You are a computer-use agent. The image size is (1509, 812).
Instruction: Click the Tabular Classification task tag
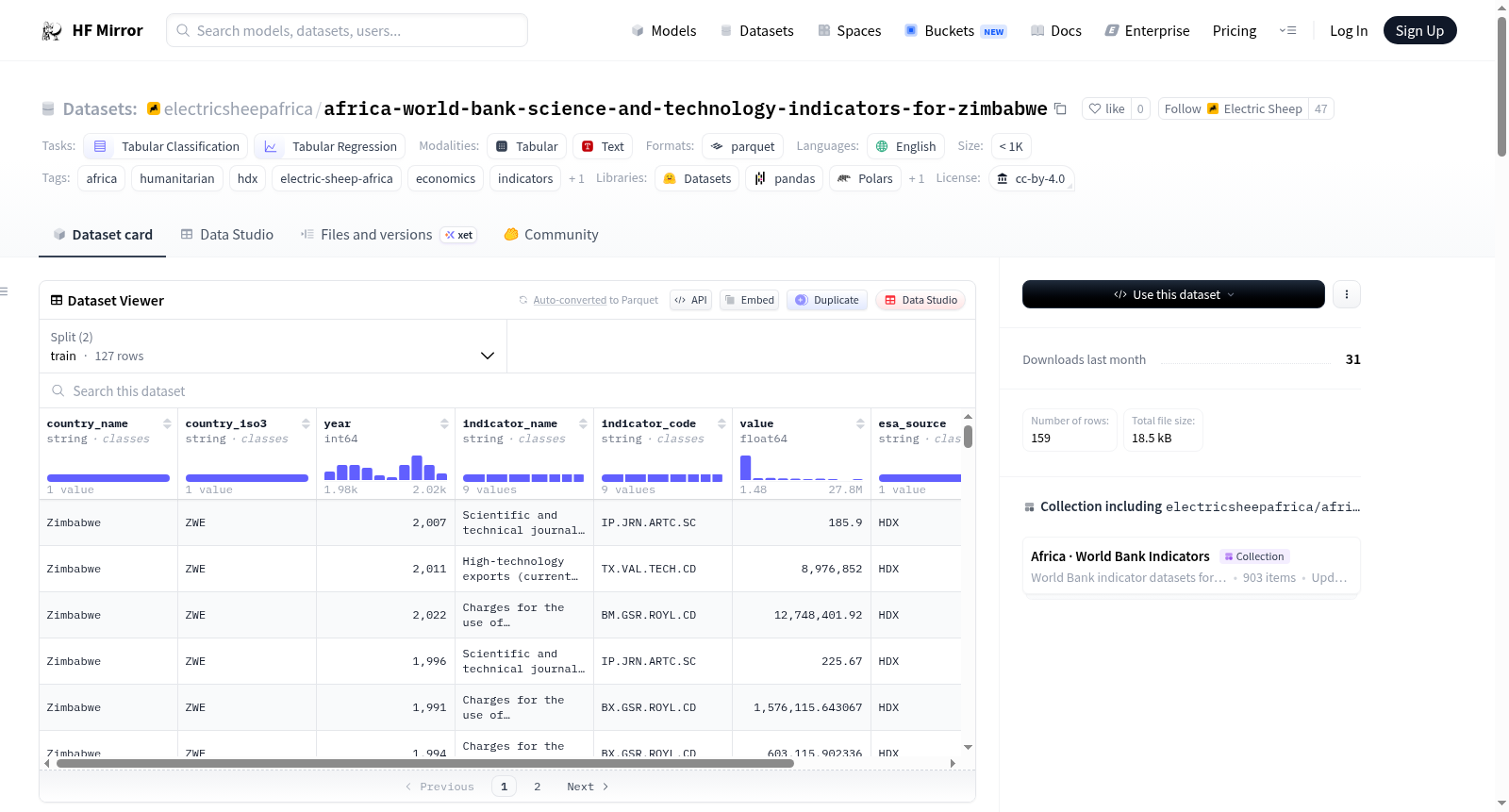(166, 146)
